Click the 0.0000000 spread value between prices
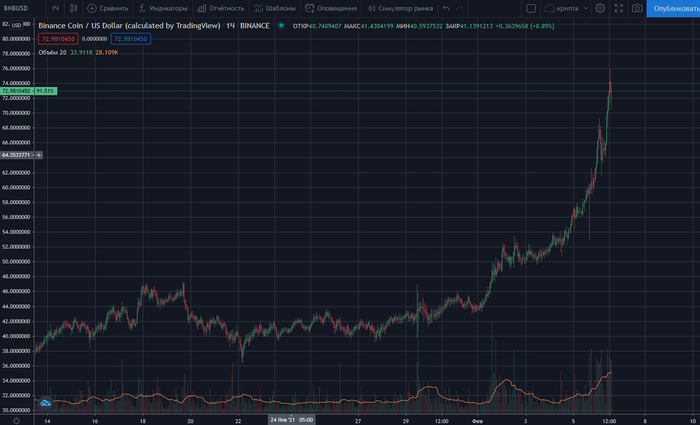700x425 pixels. 94,39
